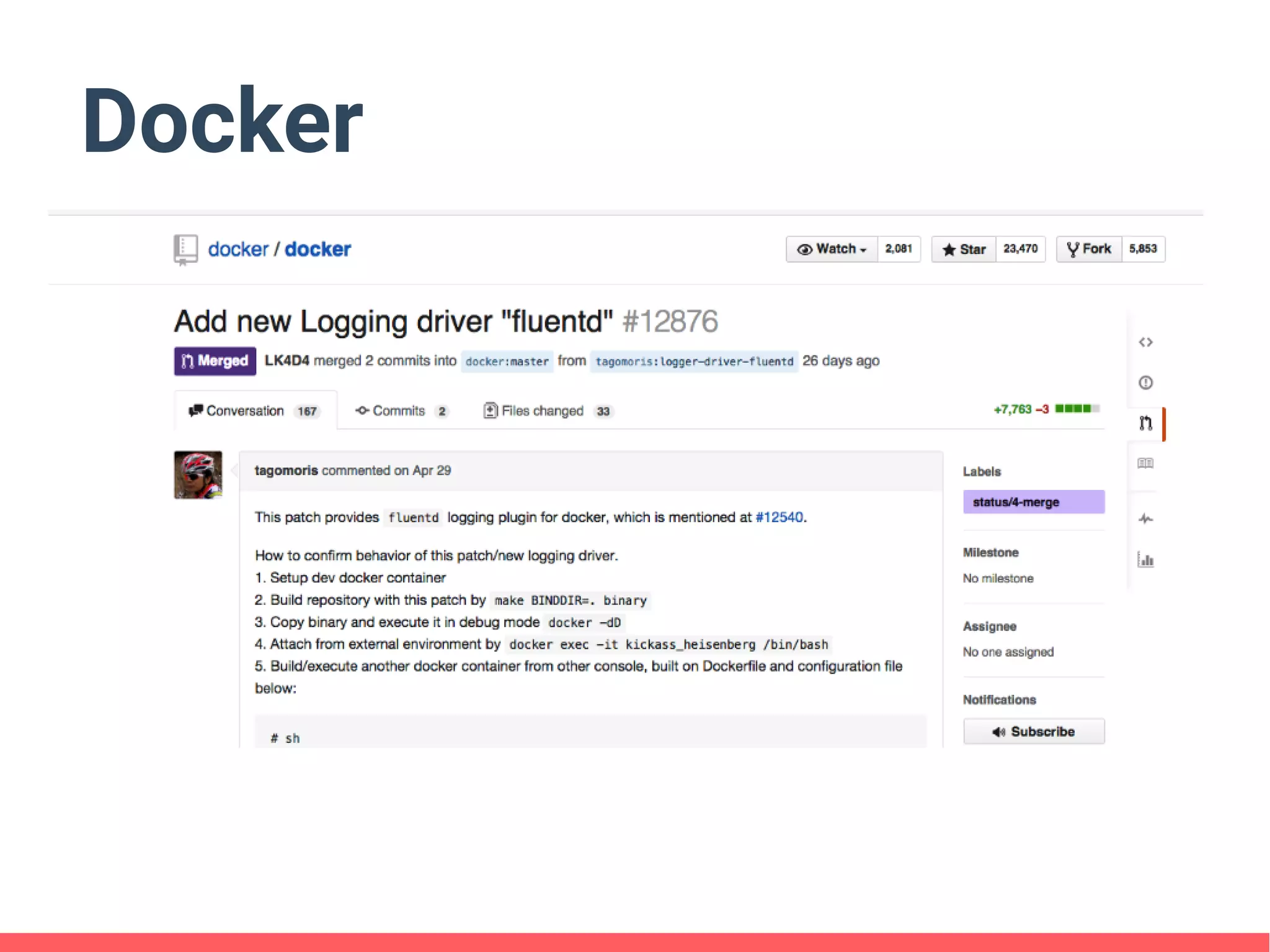Screen dimensions: 1270x952
Task: Click the Subscribe notifications button
Action: click(1034, 731)
